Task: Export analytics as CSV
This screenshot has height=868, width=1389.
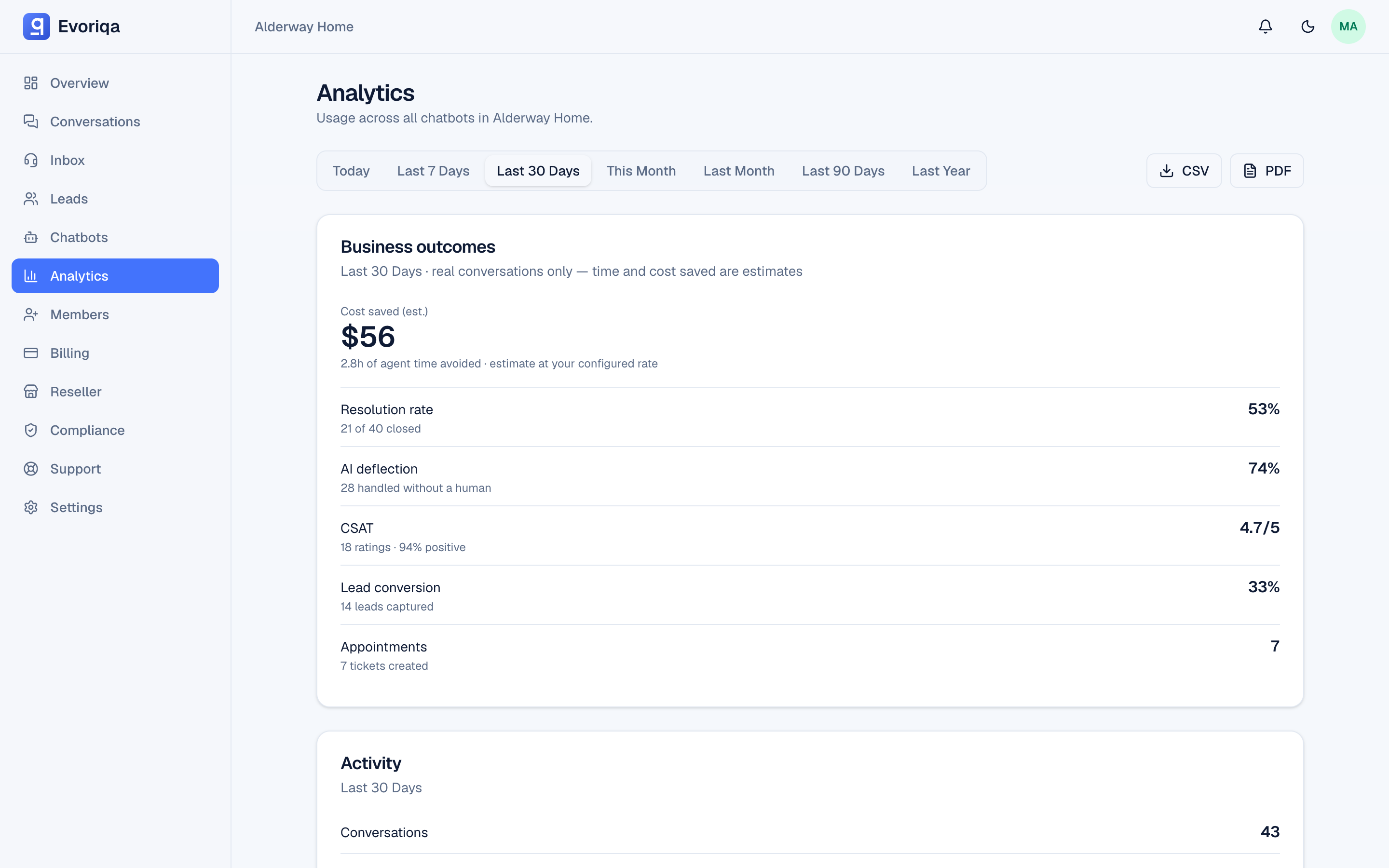Action: [1184, 171]
